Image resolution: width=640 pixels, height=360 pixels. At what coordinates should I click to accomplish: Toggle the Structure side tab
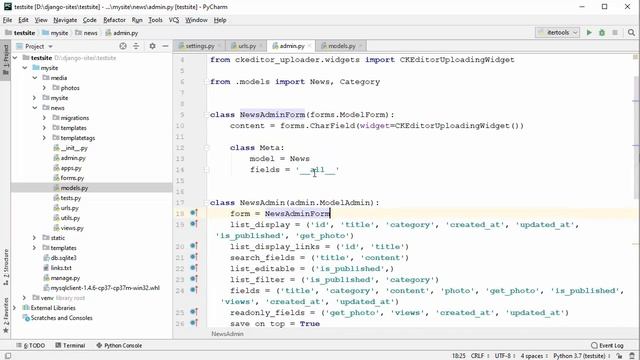(6, 267)
